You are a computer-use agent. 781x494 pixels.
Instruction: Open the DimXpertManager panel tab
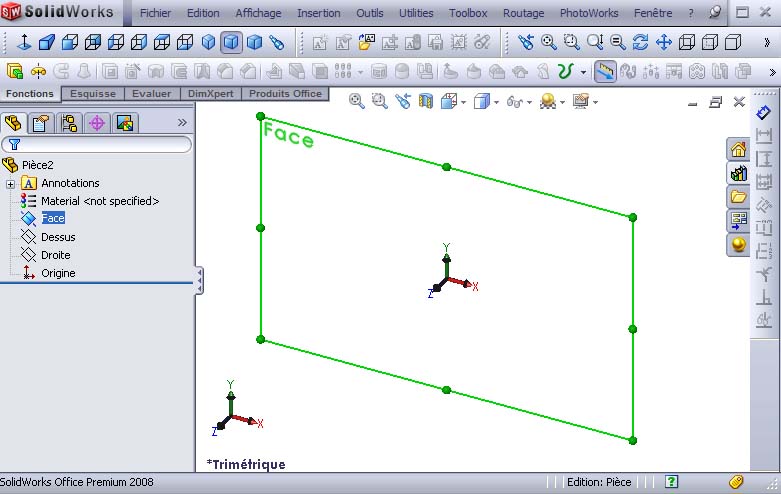[97, 123]
